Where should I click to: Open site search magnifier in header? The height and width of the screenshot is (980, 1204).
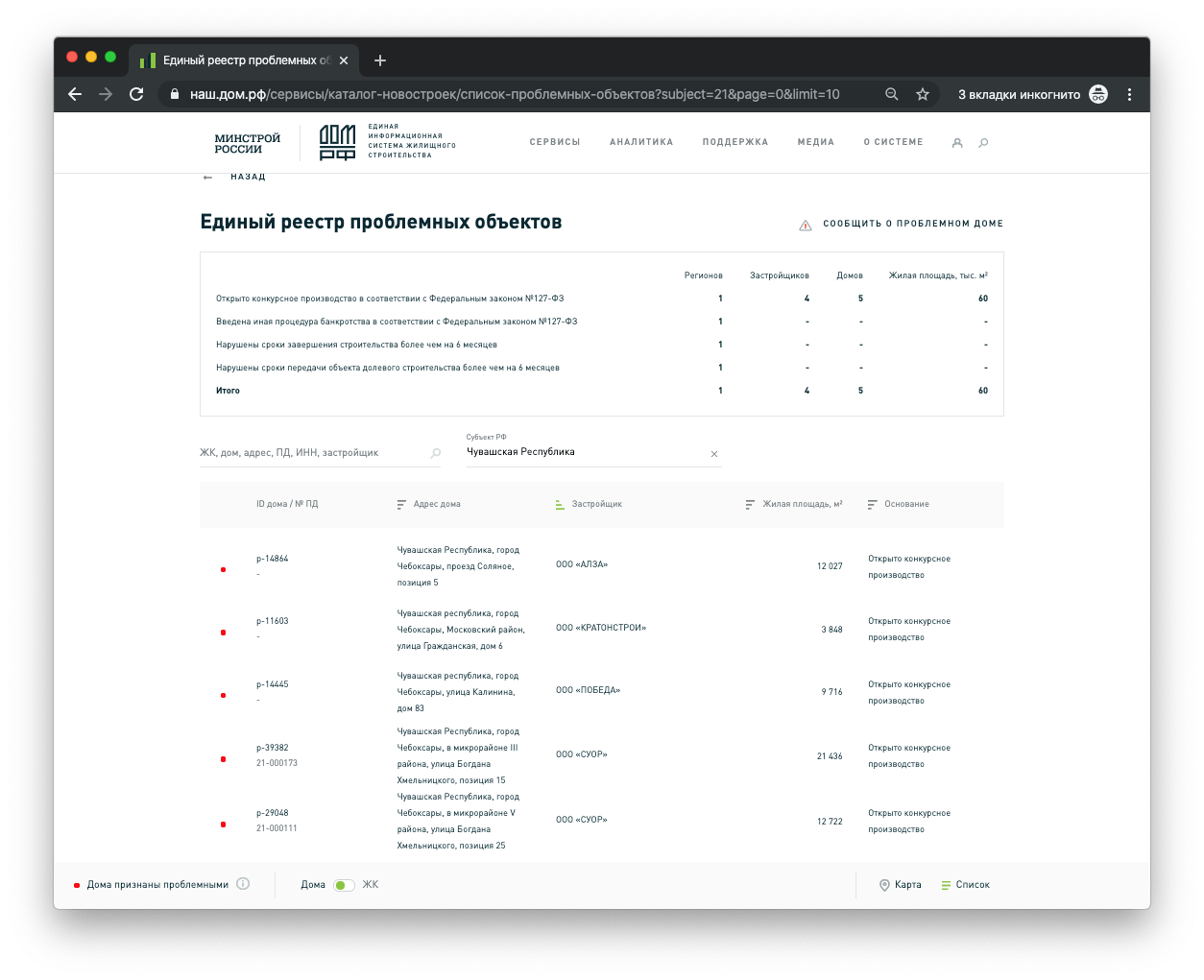(x=983, y=143)
